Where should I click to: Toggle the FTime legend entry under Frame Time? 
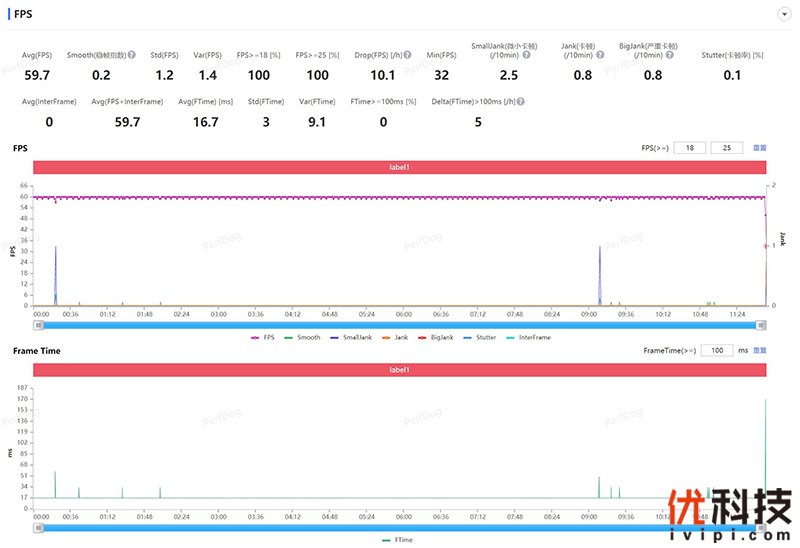[397, 540]
